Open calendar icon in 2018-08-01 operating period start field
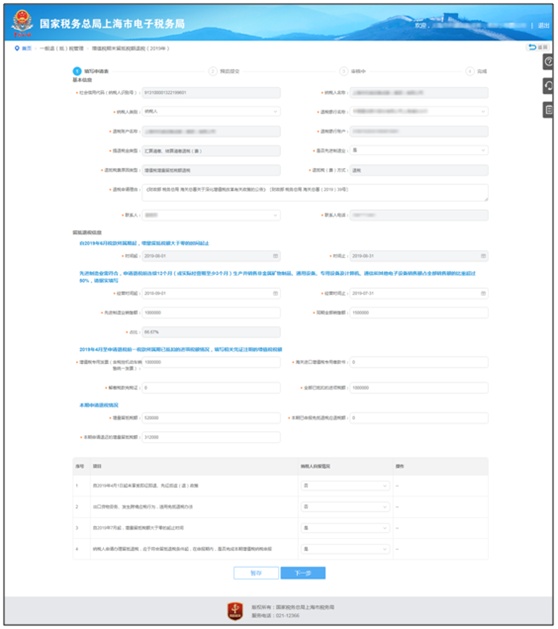Screen dimensions: 558x629 (276, 293)
